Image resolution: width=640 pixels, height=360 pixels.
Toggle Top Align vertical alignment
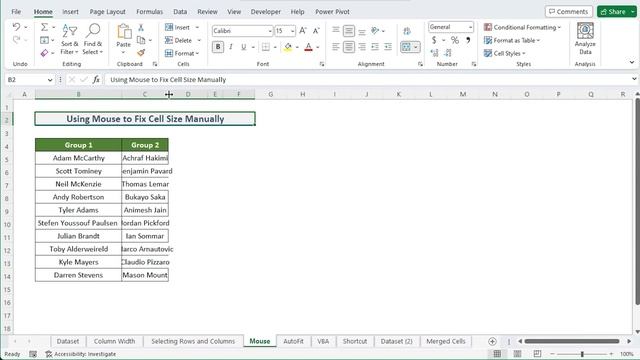click(x=336, y=31)
